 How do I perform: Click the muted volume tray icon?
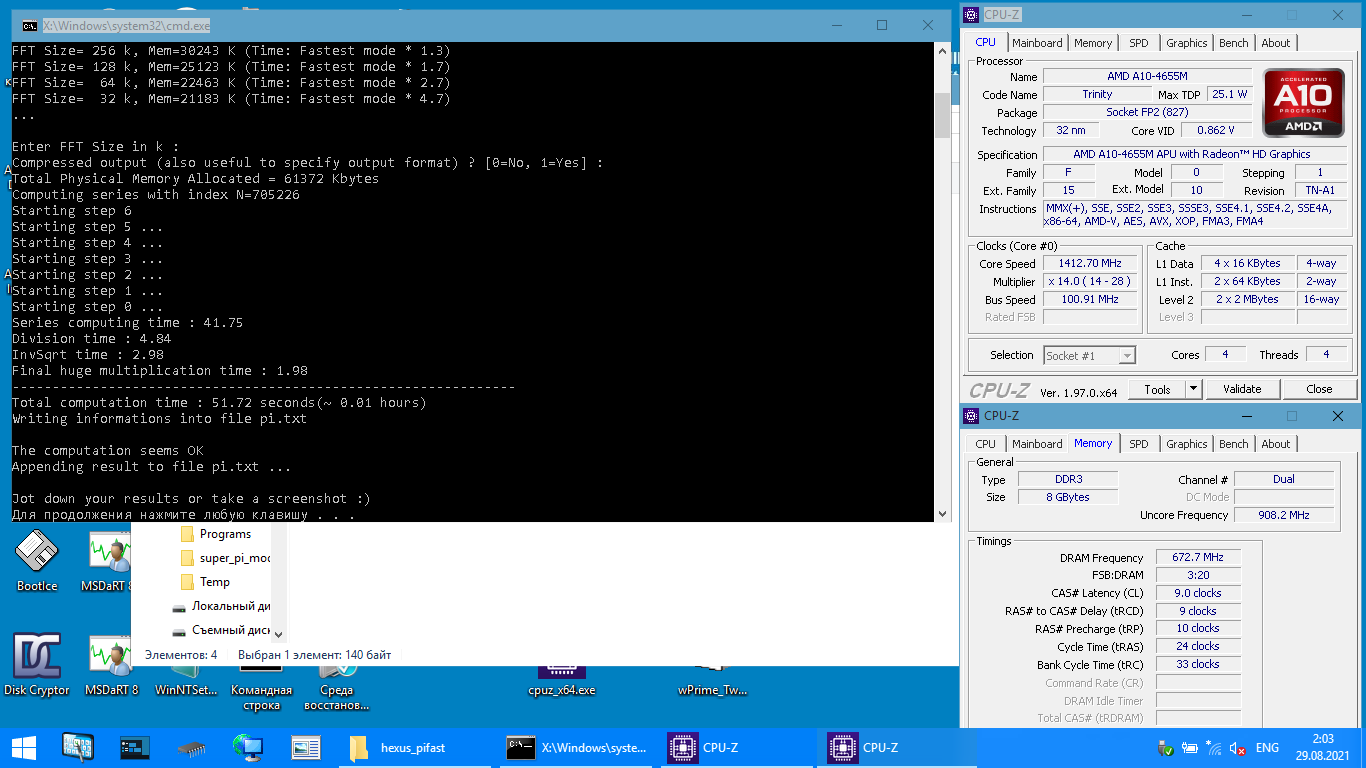(1237, 748)
